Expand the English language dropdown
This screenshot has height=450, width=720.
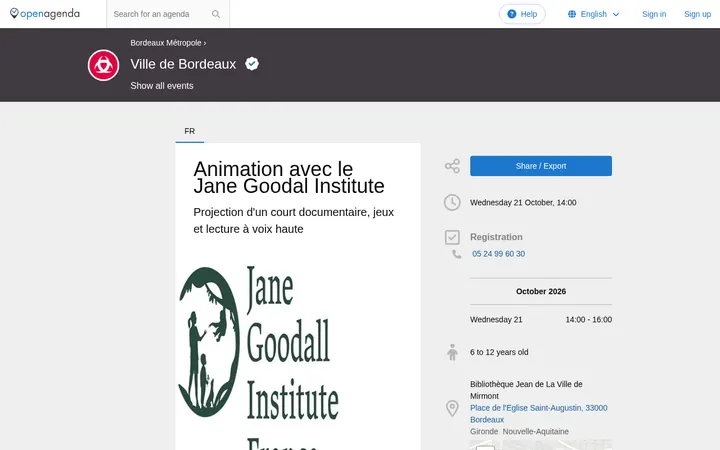594,14
